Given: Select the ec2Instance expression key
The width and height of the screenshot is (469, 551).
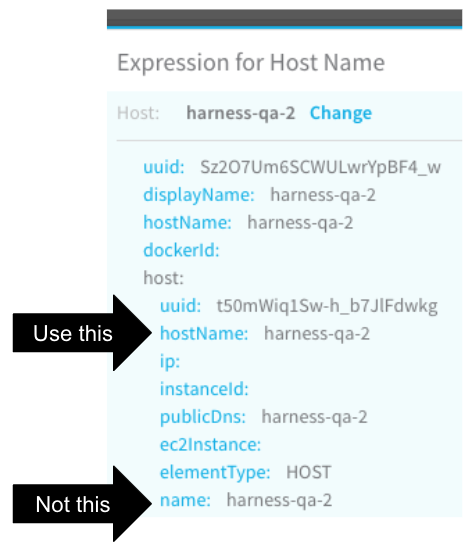Looking at the screenshot, I should [x=210, y=445].
